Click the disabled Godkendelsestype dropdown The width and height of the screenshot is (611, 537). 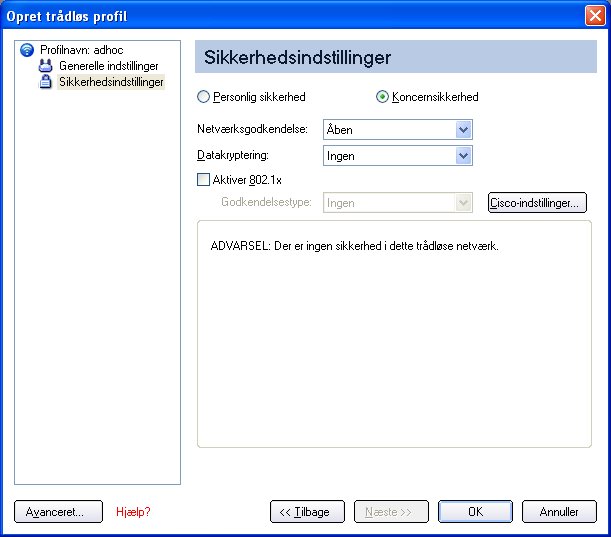coord(398,203)
